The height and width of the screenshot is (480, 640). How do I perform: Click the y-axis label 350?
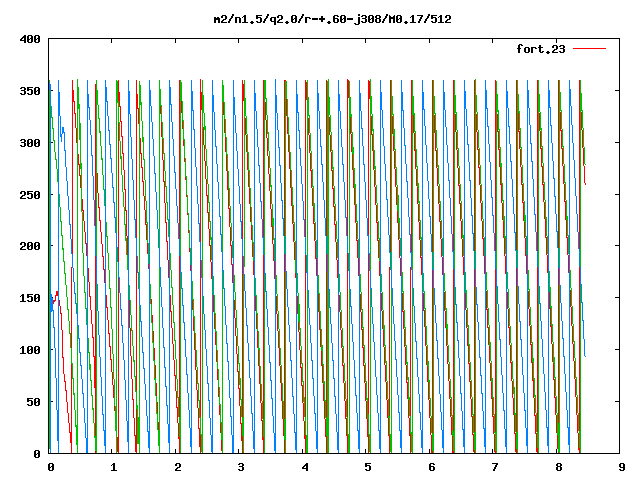[x=30, y=91]
